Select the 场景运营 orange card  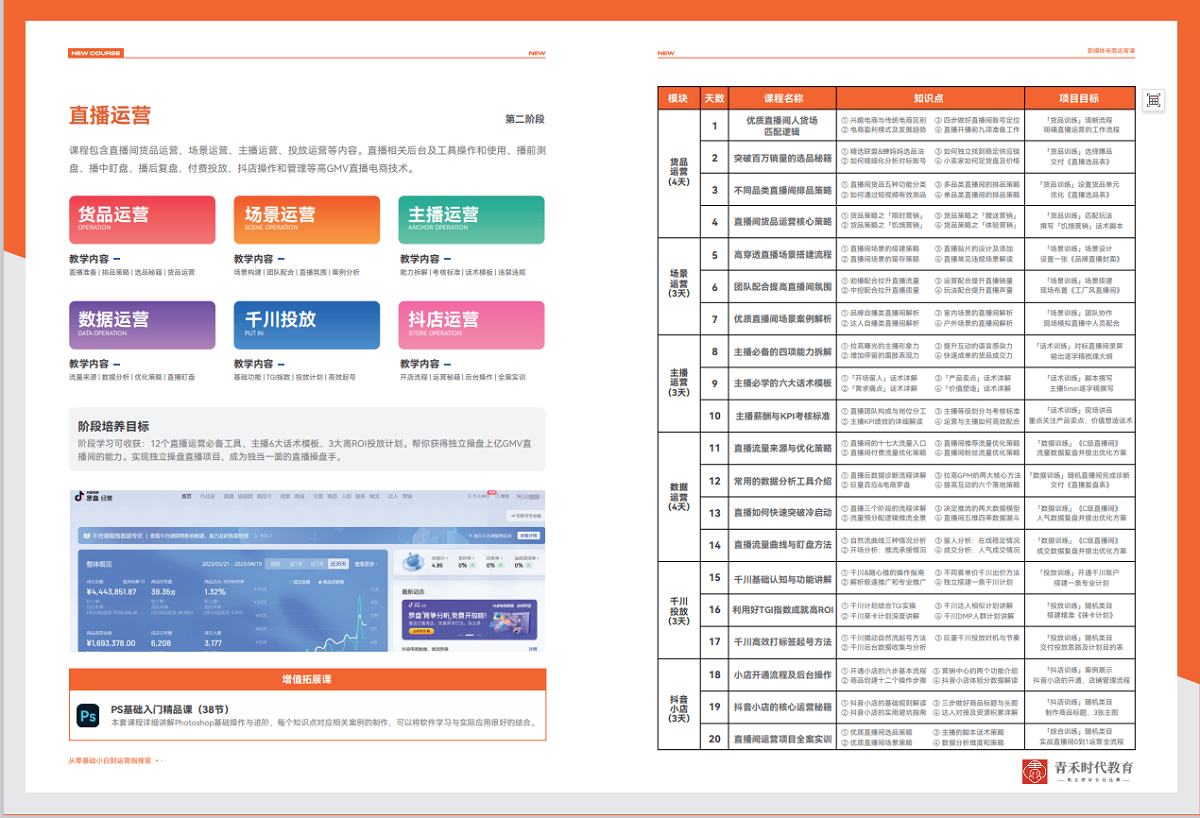point(307,219)
